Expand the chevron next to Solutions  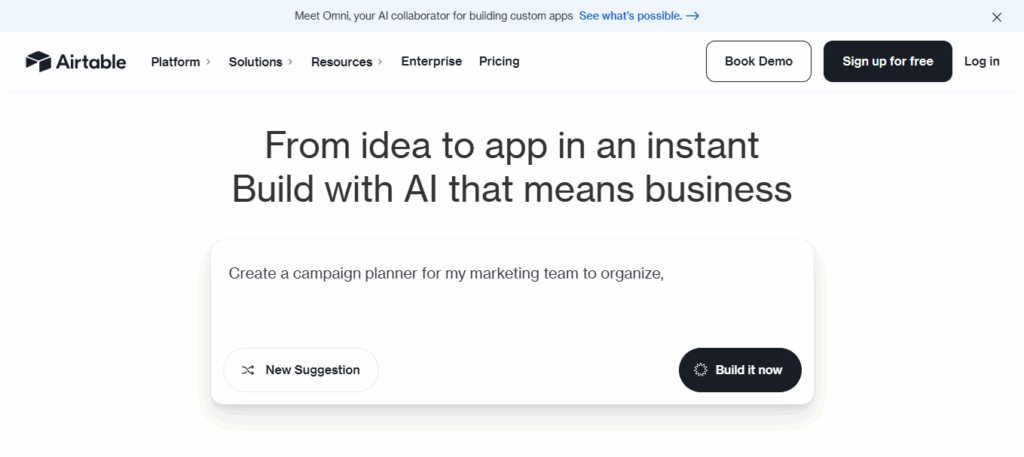[x=290, y=62]
